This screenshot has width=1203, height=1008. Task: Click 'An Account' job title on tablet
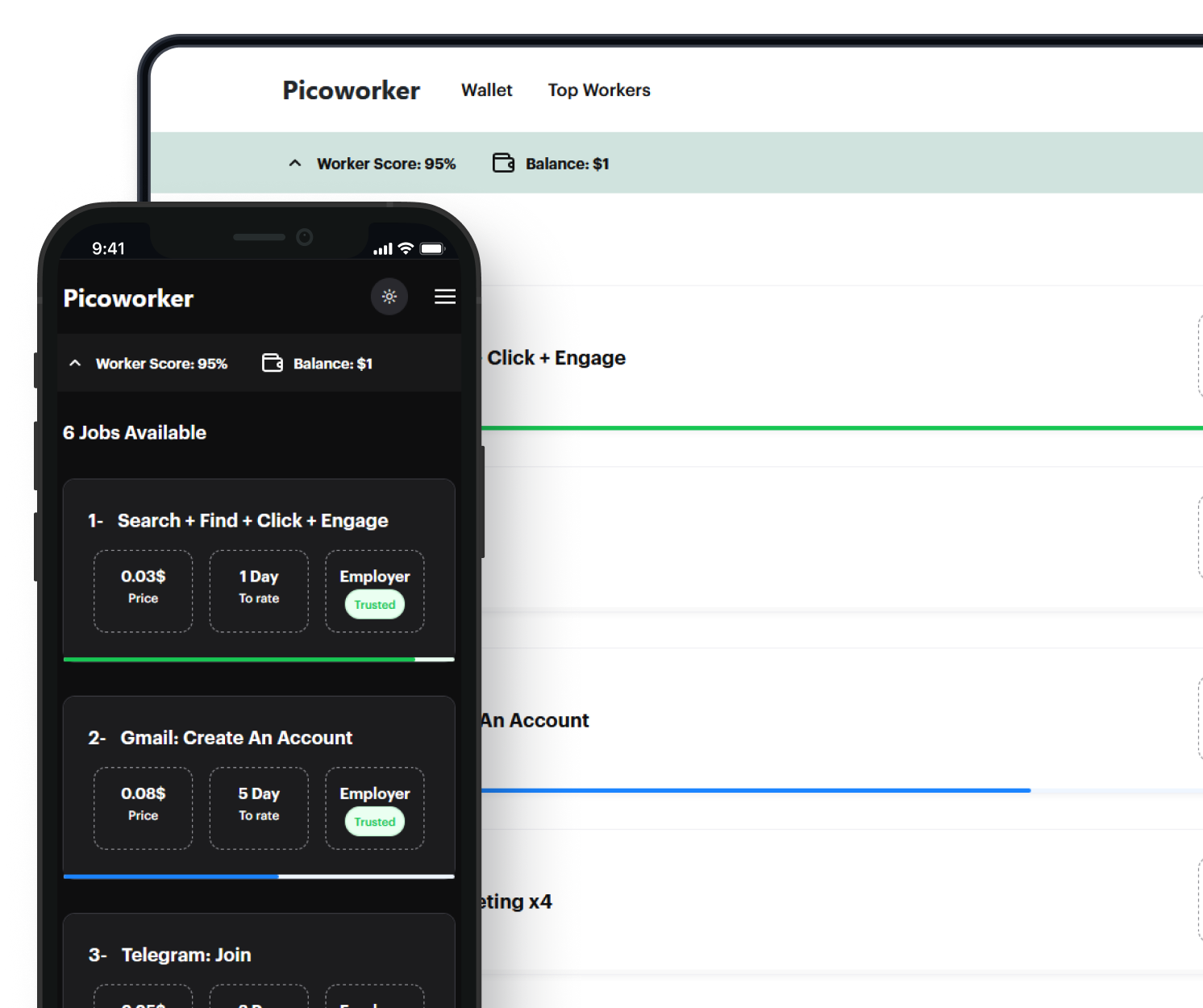pyautogui.click(x=535, y=720)
